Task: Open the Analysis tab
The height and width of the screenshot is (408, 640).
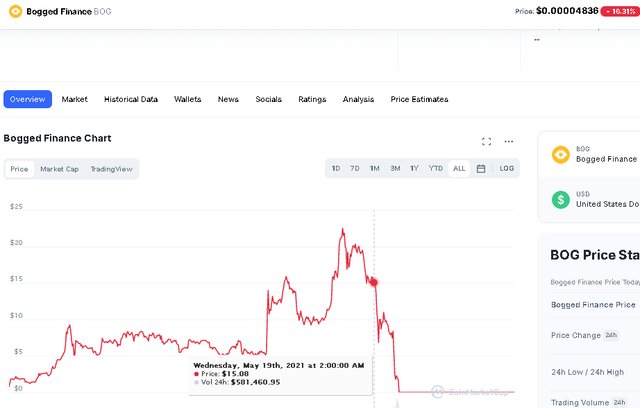Action: click(x=358, y=99)
